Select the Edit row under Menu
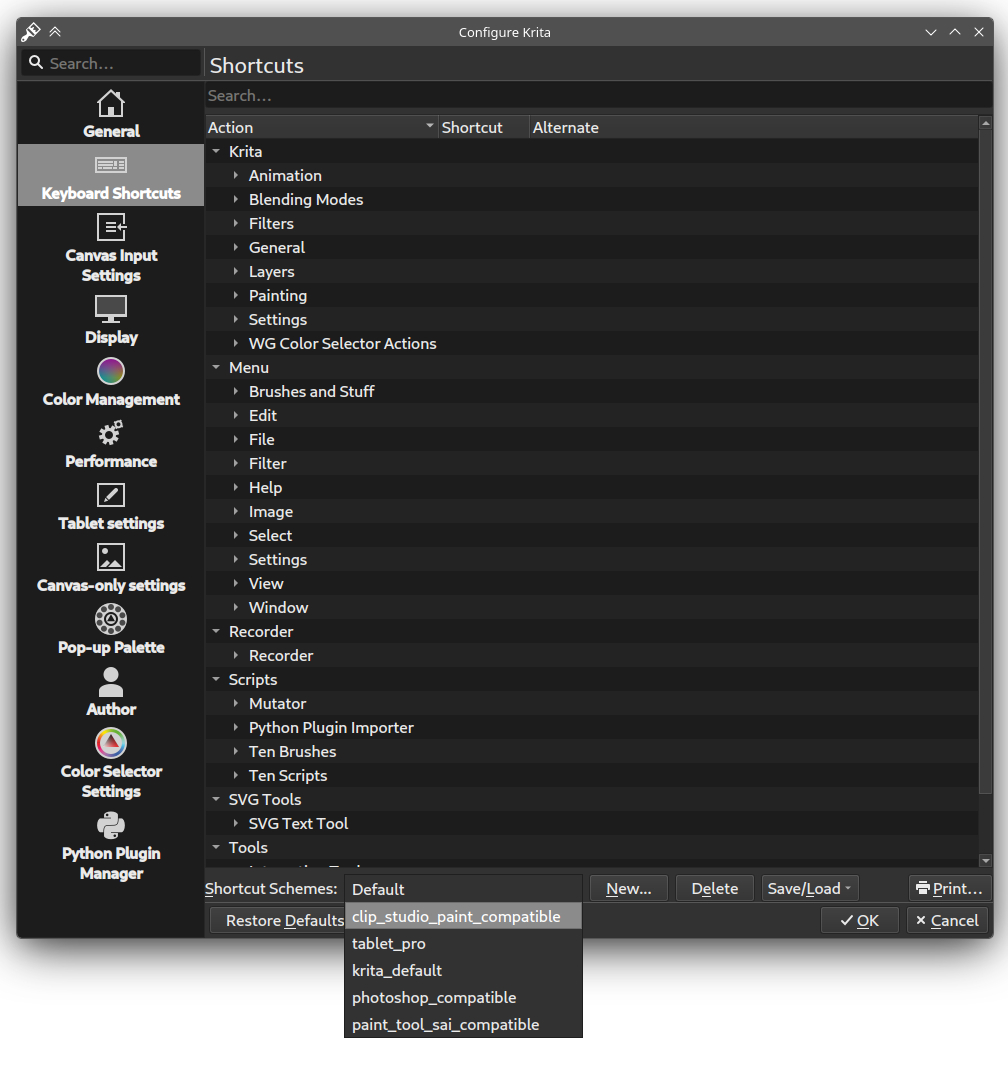 point(591,415)
